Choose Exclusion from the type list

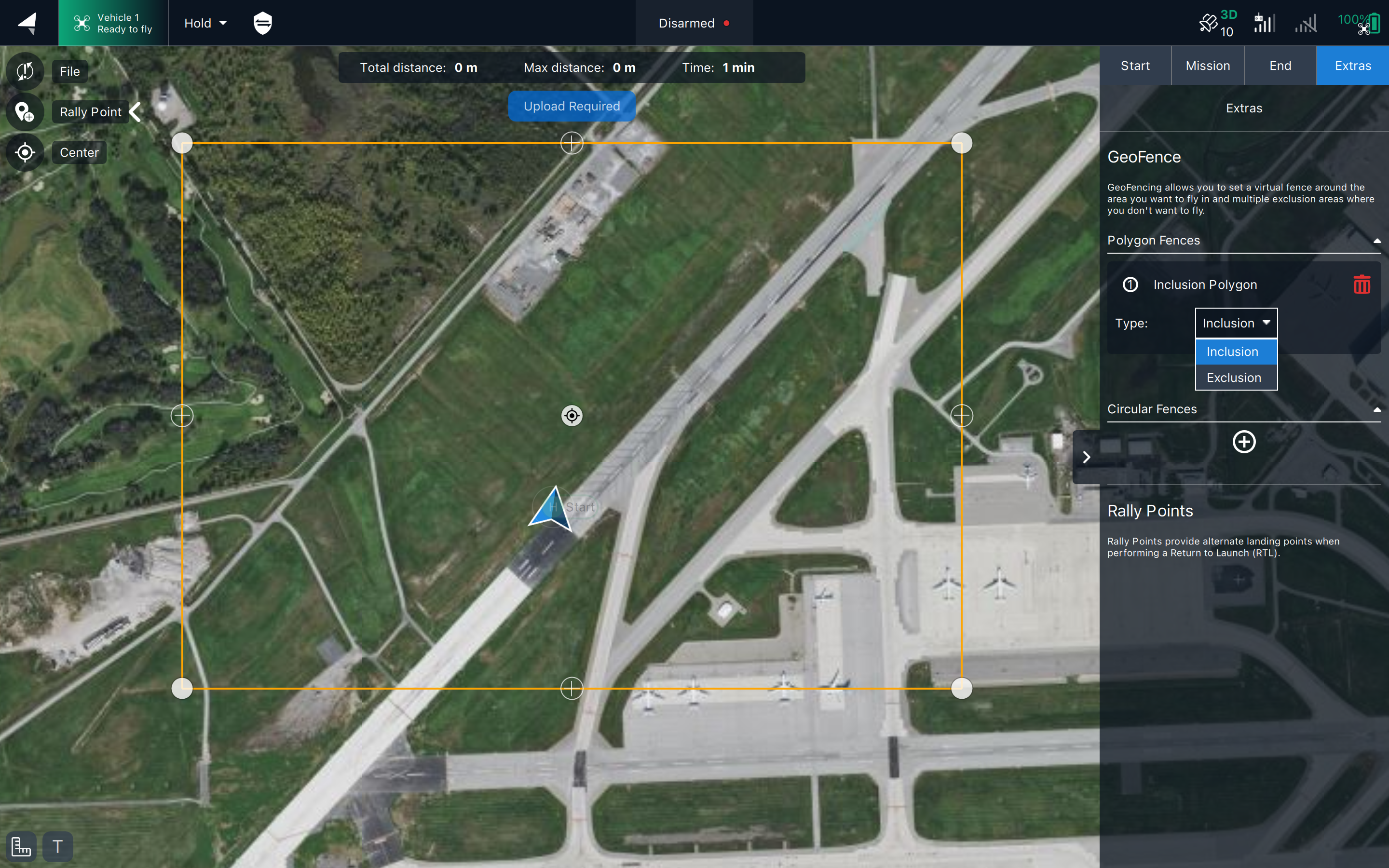pos(1234,378)
